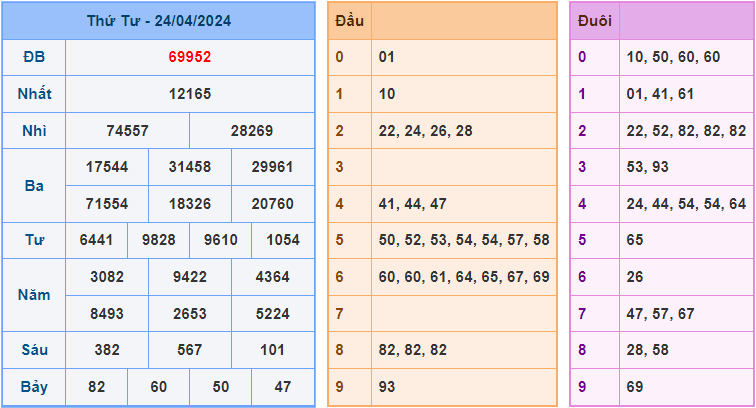Viewport: 756px width, 408px height.
Task: Click value "69" in Đuôi row 9
Action: point(634,387)
